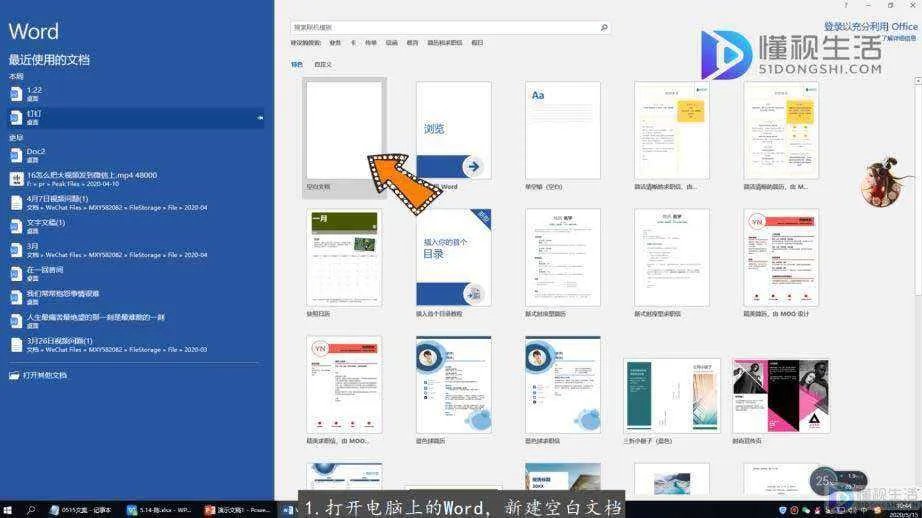Select the blank document template

pyautogui.click(x=344, y=130)
